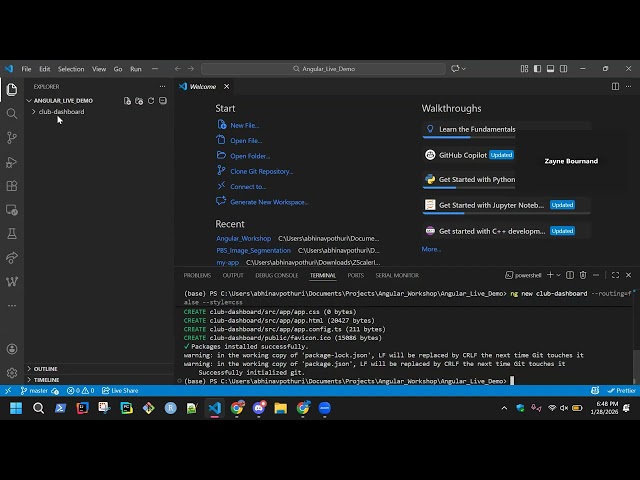Open File Explorer from the taskbar
This screenshot has width=640, height=480.
[280, 408]
